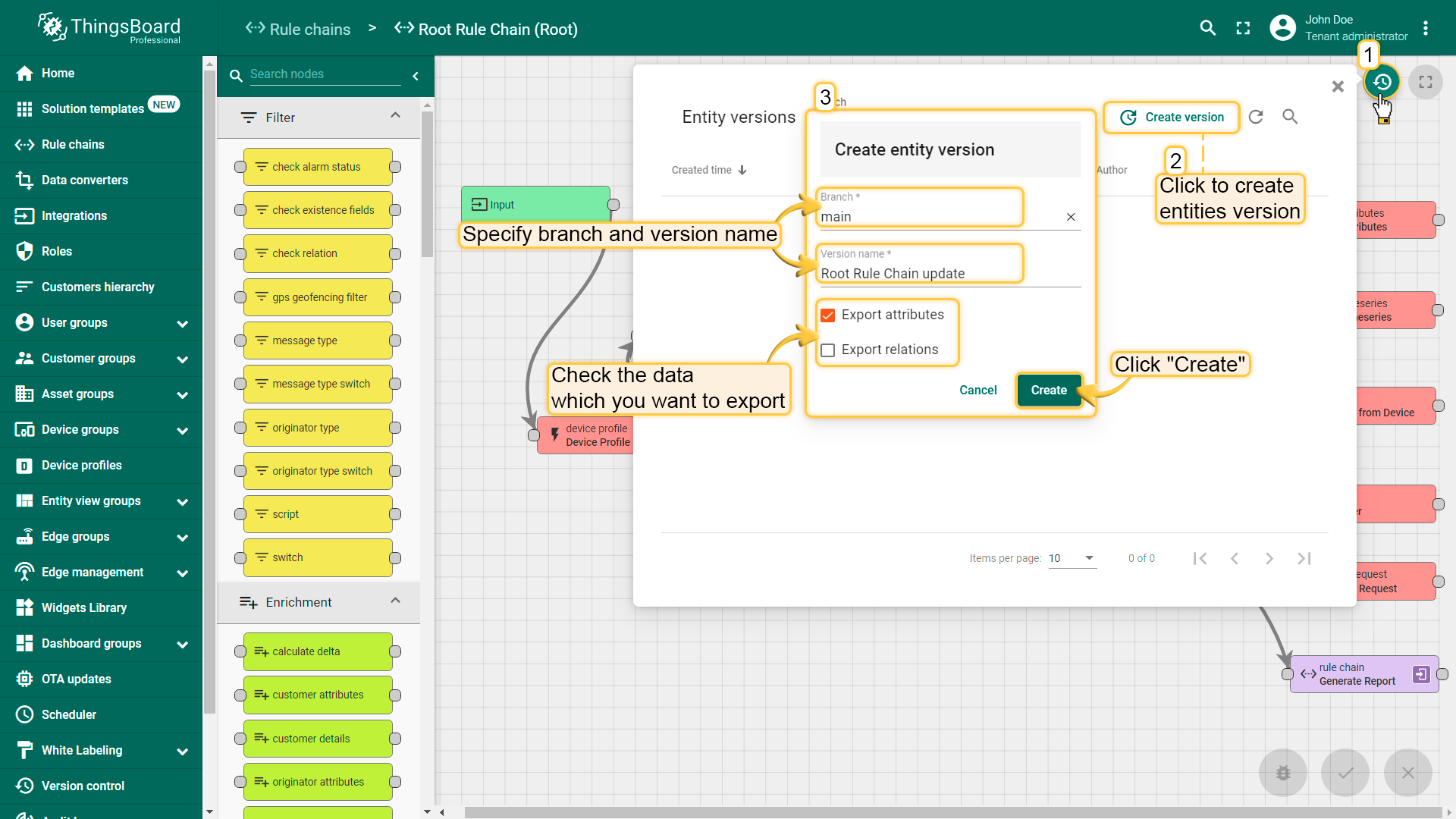Open Version control in the sidebar
1456x819 pixels.
pos(102,786)
